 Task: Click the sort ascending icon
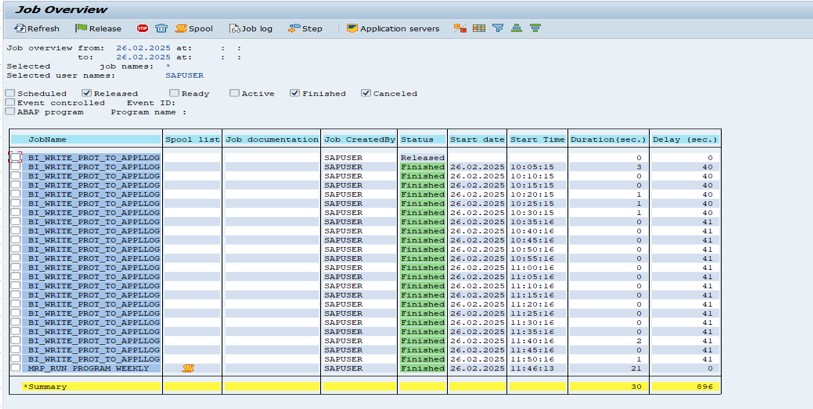click(x=516, y=29)
